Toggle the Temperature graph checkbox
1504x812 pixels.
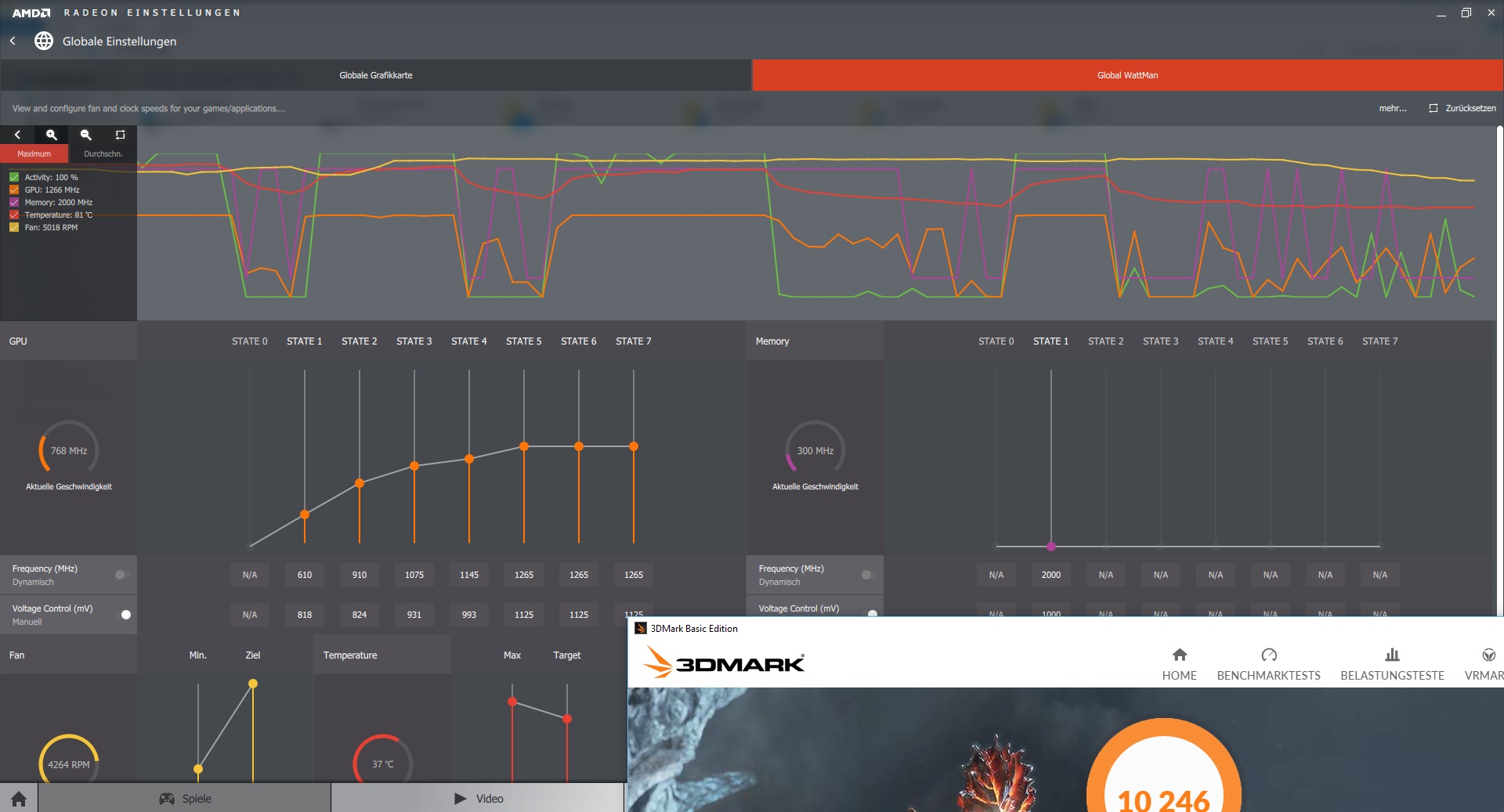pos(14,215)
